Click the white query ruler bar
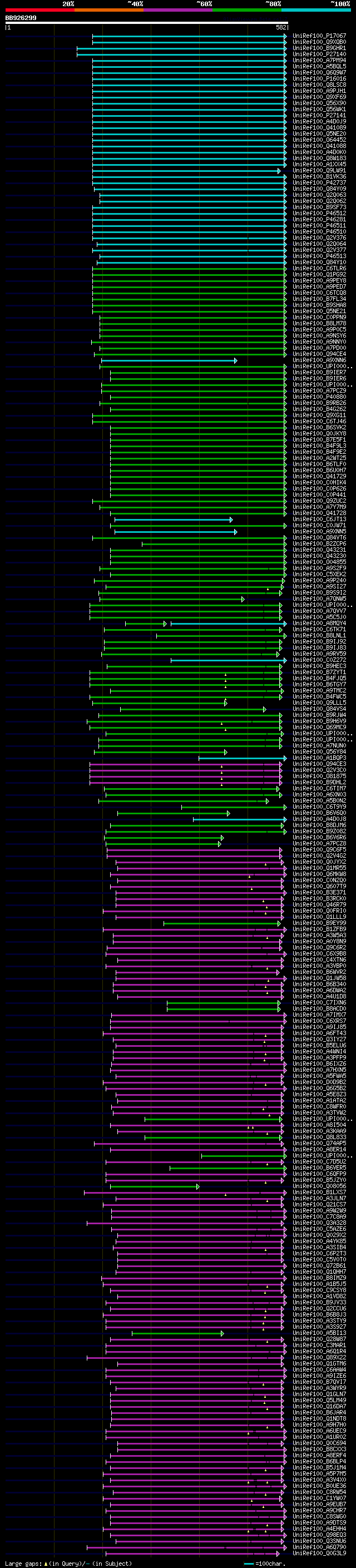Viewport: 356px width, 1568px height. click(x=147, y=23)
